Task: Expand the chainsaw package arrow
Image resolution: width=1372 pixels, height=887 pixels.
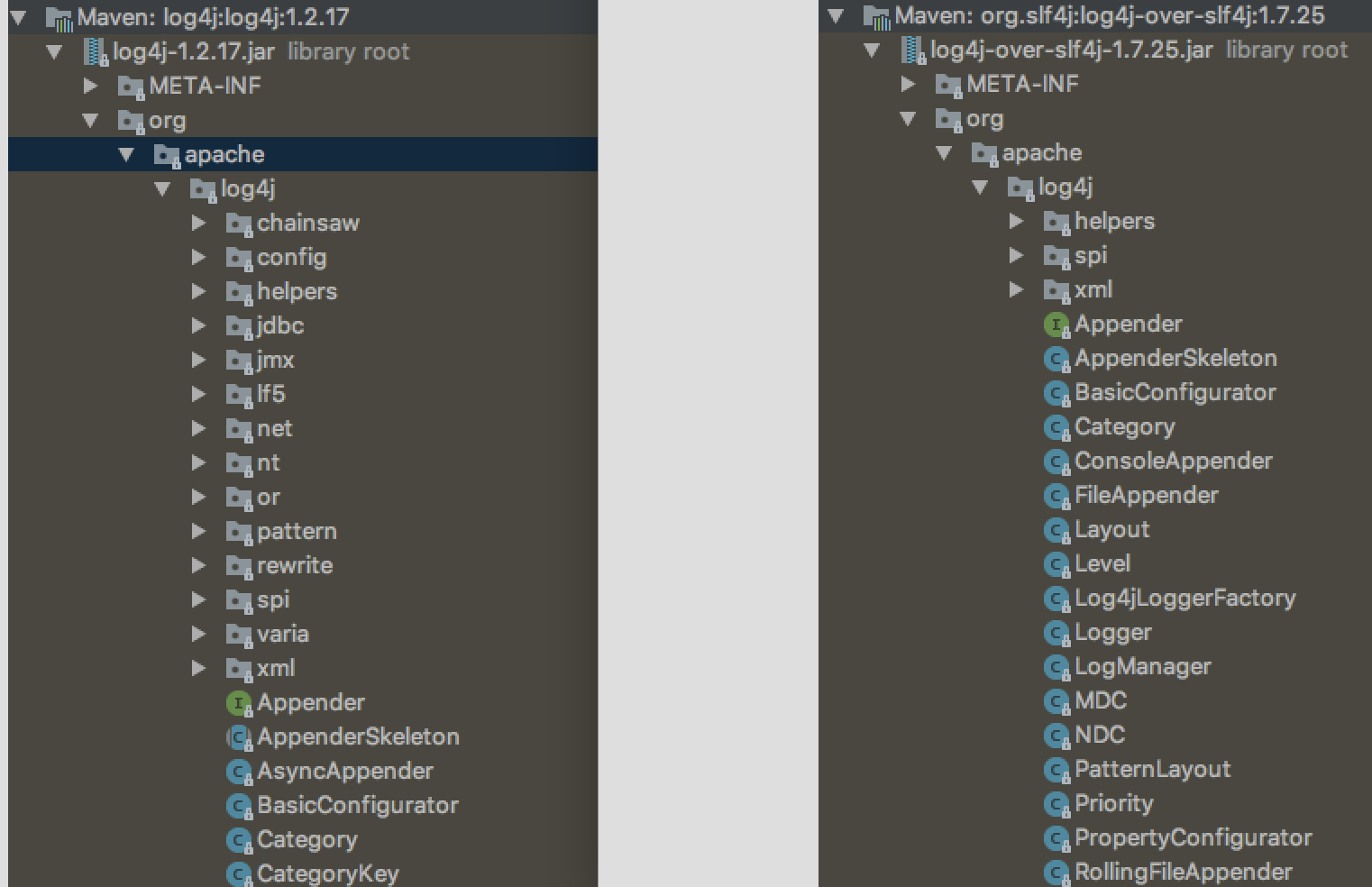Action: (x=198, y=223)
